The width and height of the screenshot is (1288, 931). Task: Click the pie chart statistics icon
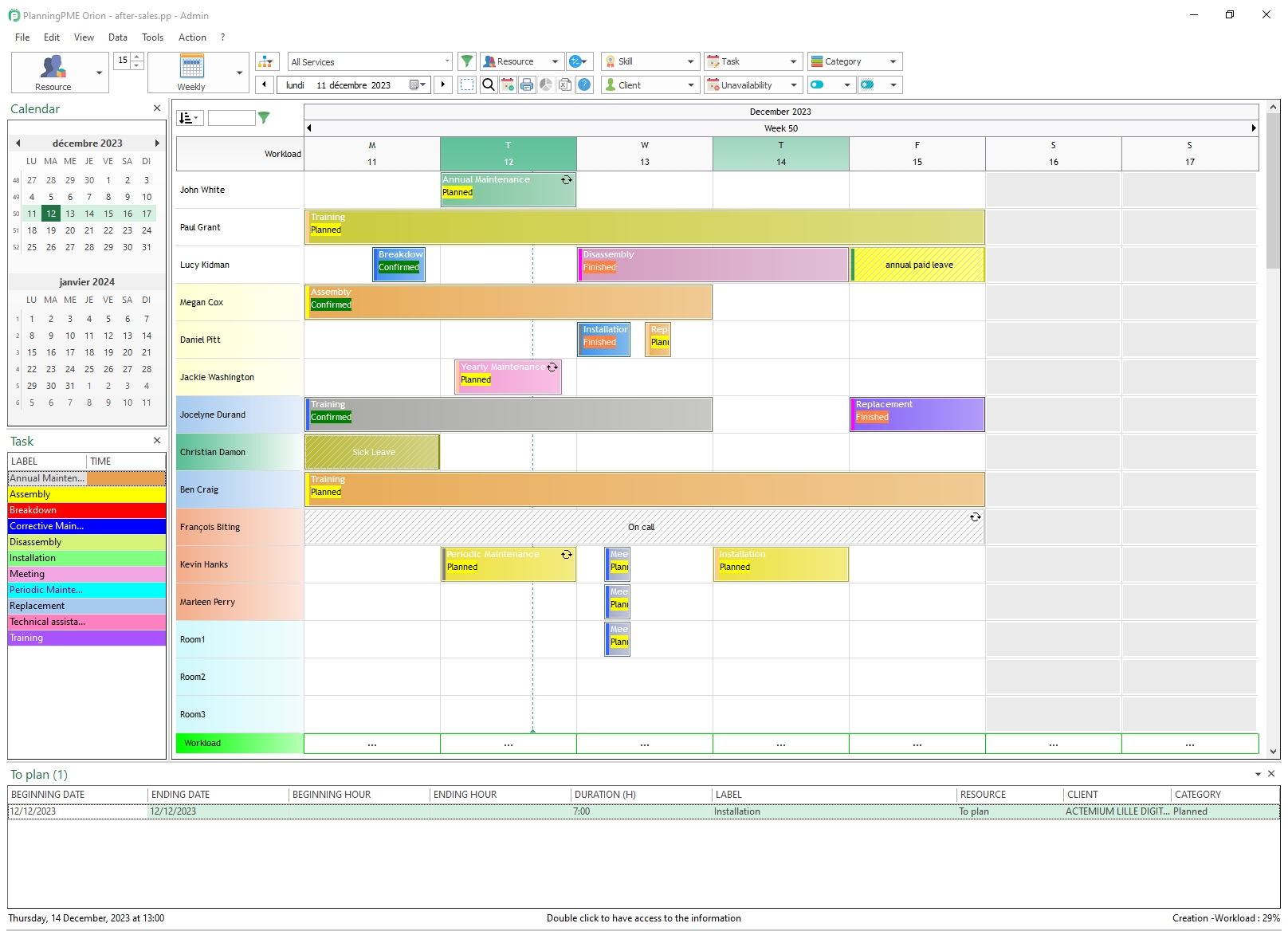(x=546, y=84)
